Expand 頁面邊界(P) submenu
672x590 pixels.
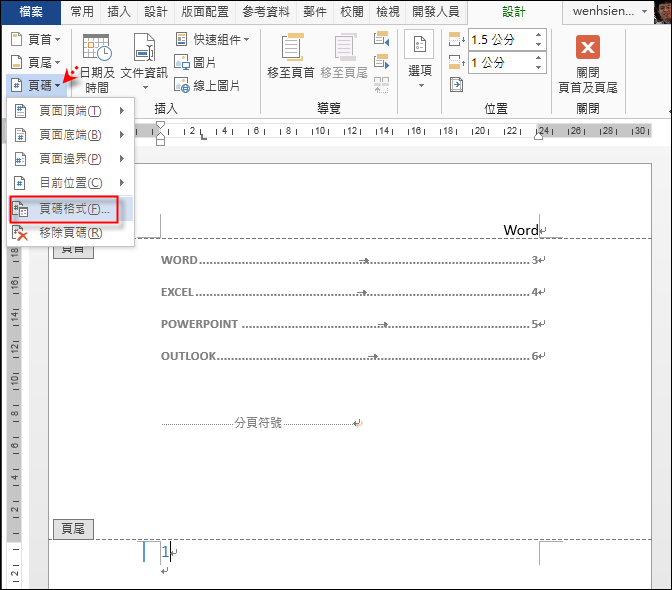(71, 159)
